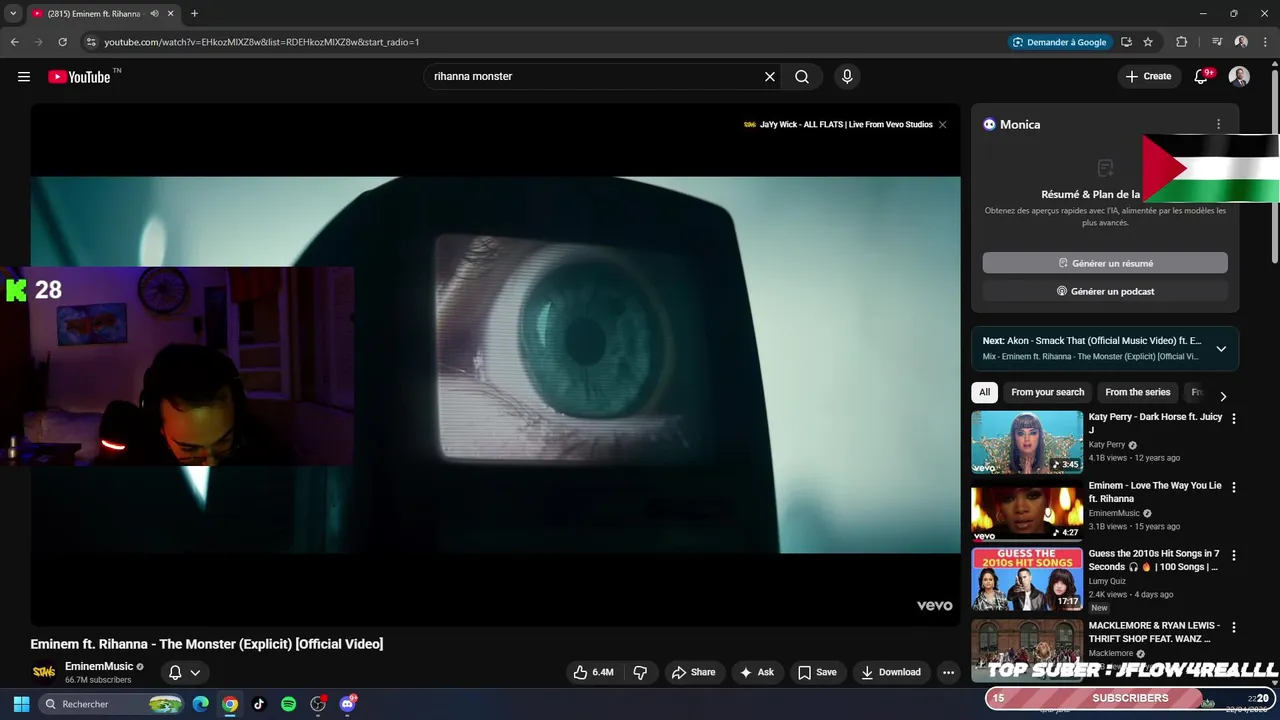Click the video title text
Screen dimensions: 1280x720
207,644
